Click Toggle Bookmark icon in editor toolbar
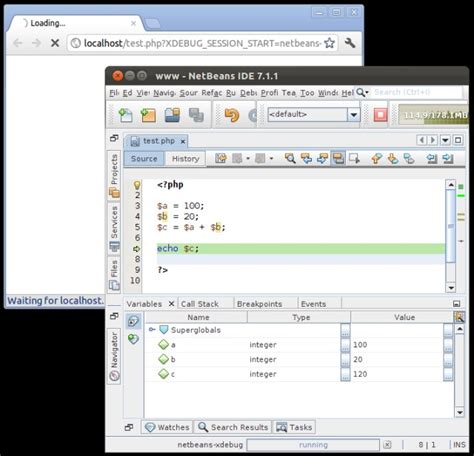This screenshot has width=474, height=456. point(409,158)
